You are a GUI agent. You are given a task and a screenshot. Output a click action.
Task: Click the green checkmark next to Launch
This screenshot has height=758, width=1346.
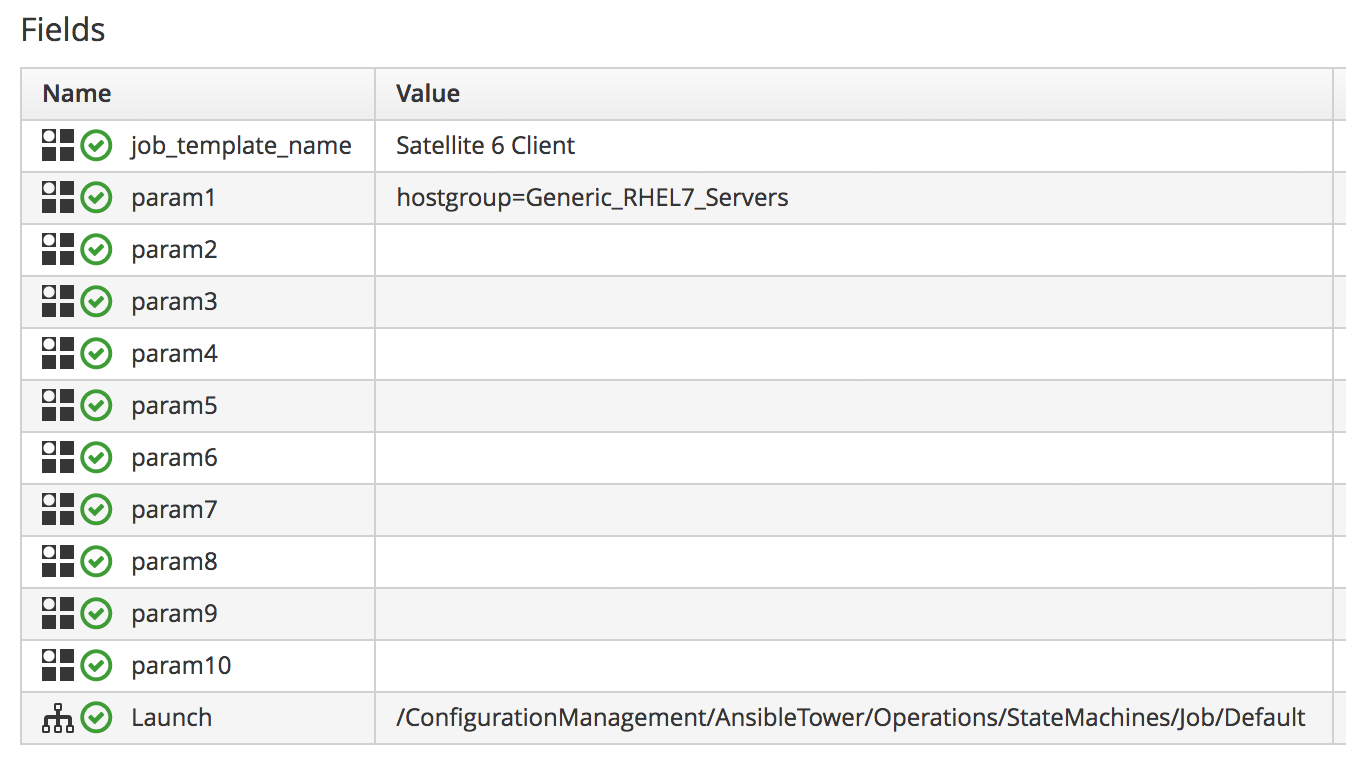(96, 718)
